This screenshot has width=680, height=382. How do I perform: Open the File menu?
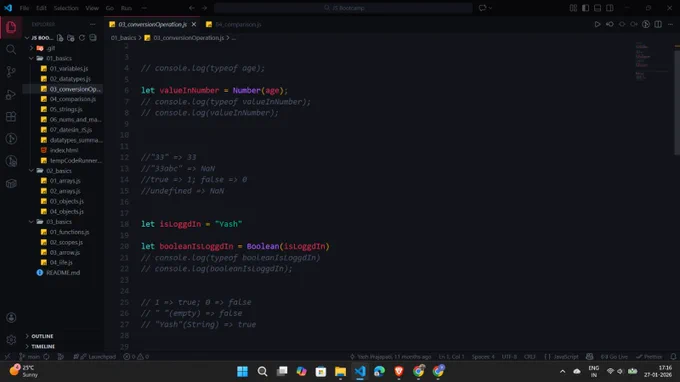tap(24, 8)
